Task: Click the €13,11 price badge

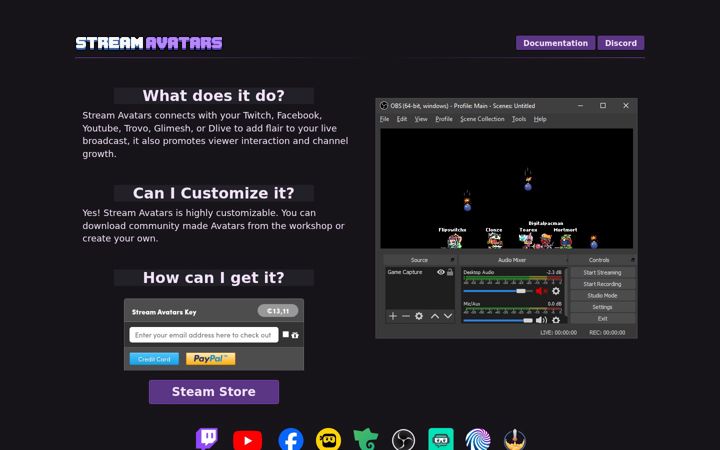Action: click(278, 311)
